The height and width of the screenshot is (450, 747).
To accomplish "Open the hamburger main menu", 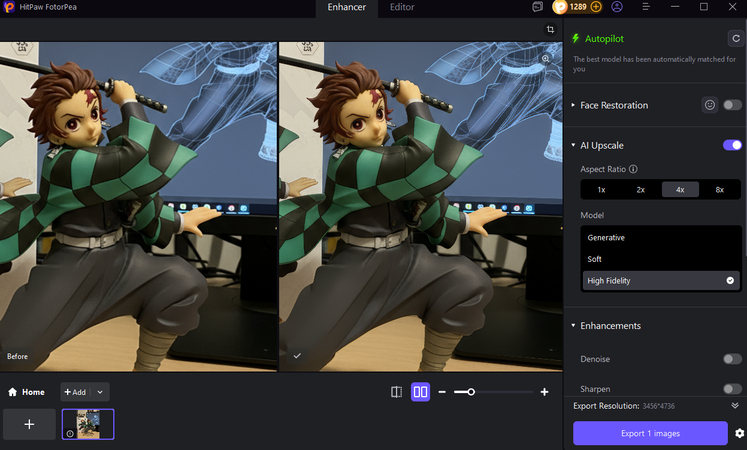I will (x=646, y=7).
